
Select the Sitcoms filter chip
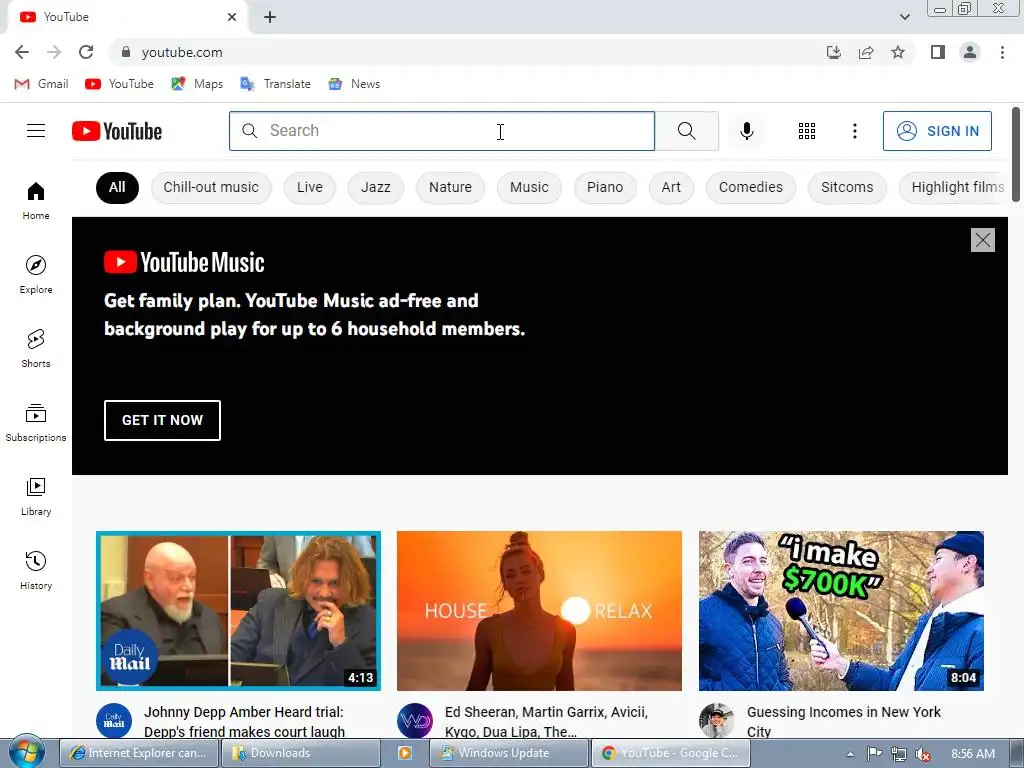846,187
